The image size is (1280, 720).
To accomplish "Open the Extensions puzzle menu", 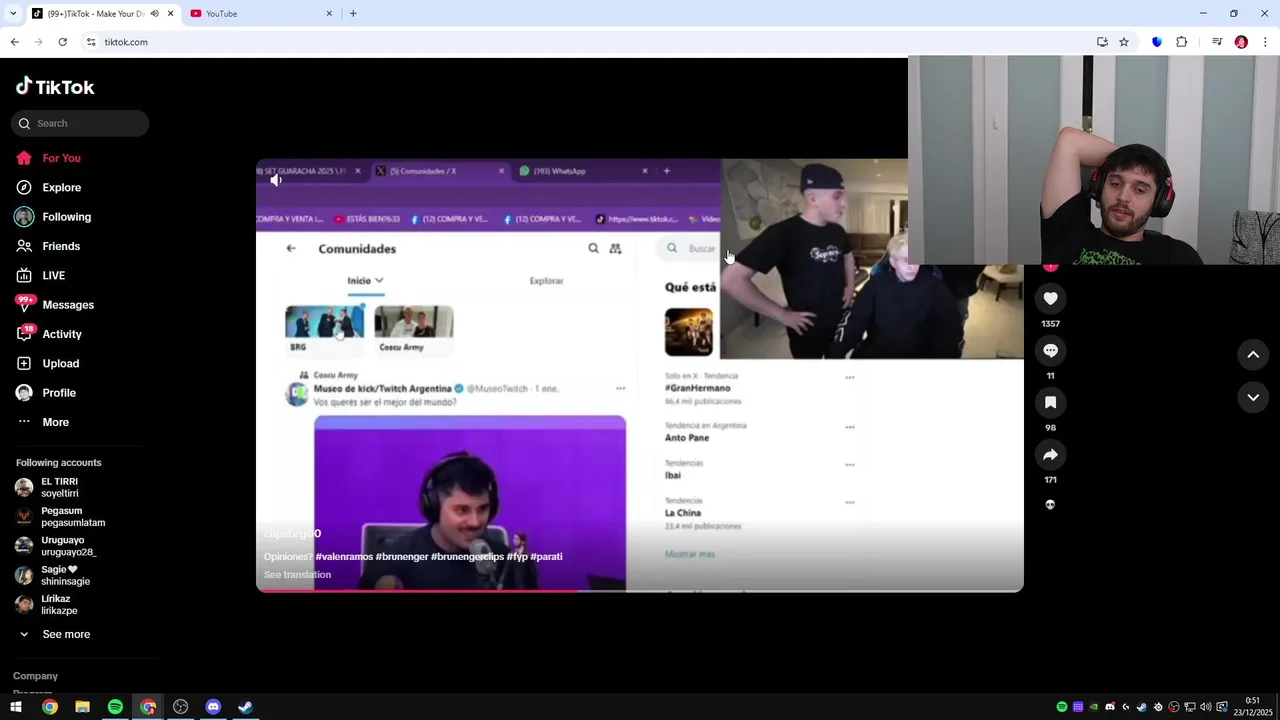I will coord(1181,42).
